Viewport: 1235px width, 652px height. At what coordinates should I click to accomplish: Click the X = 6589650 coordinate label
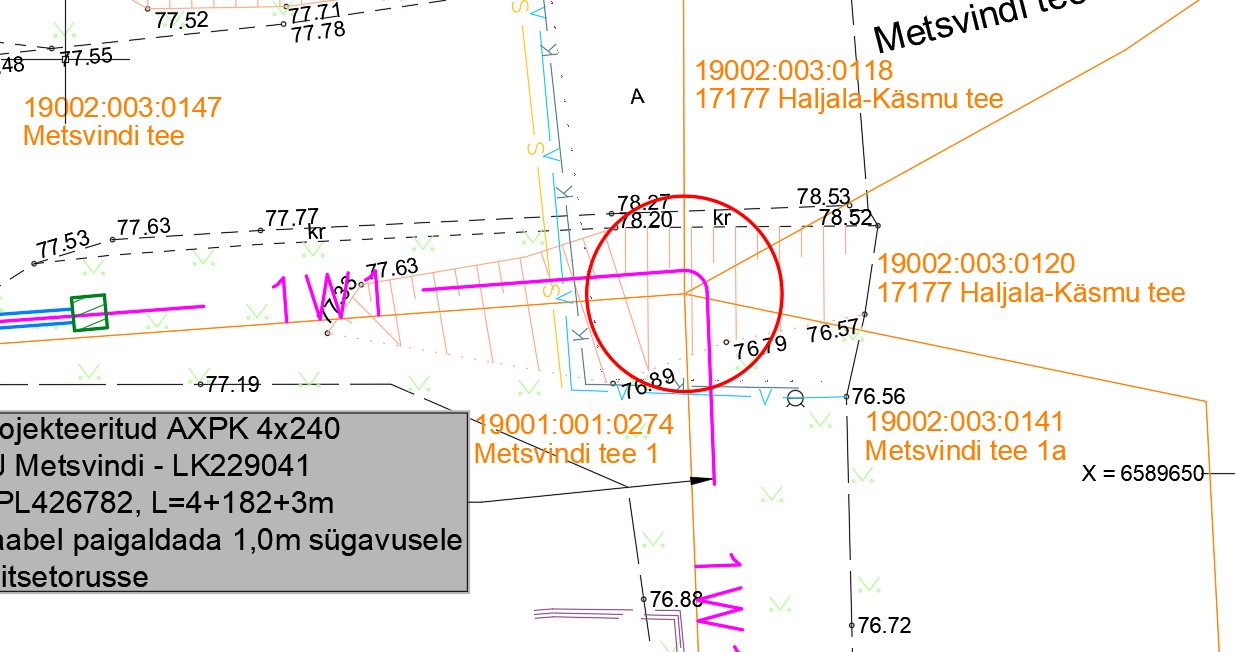pos(1143,474)
